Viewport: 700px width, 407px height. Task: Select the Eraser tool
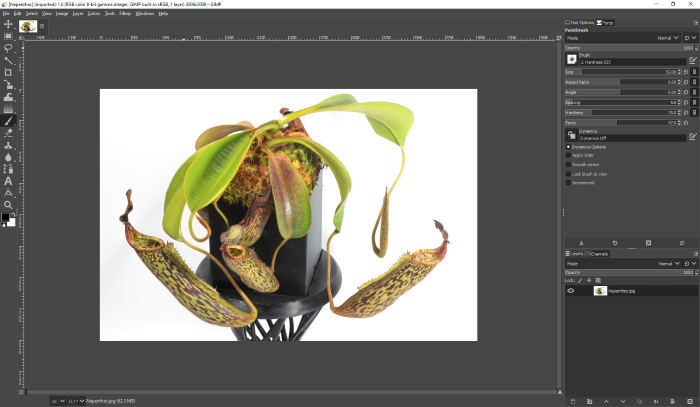[8, 132]
